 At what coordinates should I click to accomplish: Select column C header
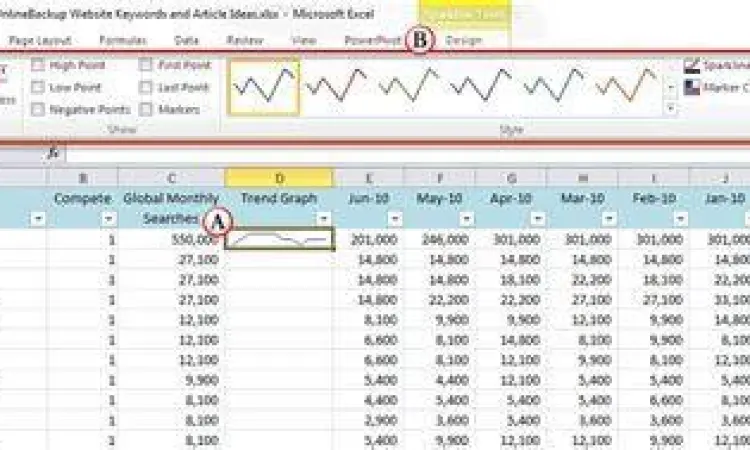pyautogui.click(x=171, y=178)
